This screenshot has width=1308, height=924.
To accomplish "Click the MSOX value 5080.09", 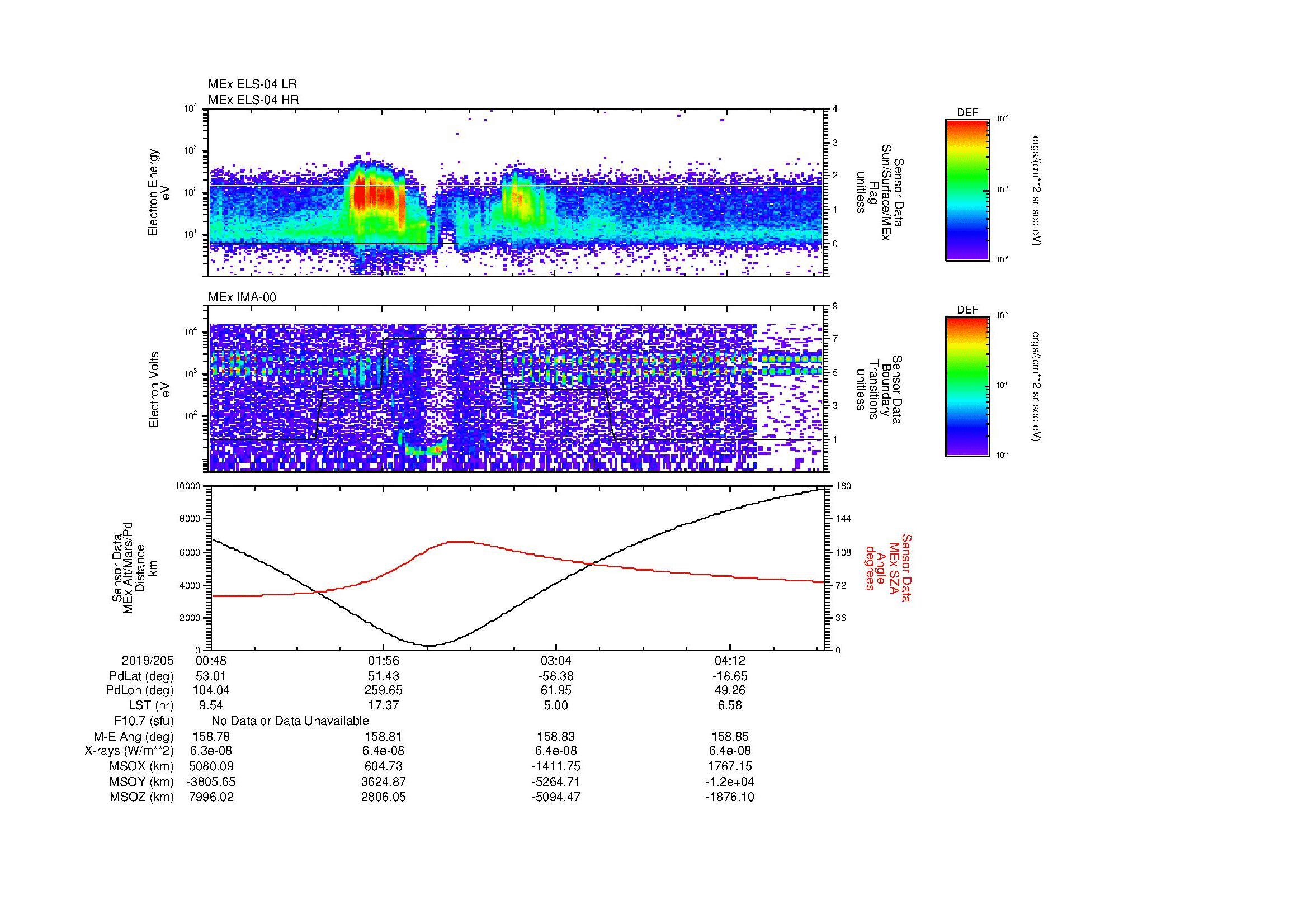I will click(211, 766).
